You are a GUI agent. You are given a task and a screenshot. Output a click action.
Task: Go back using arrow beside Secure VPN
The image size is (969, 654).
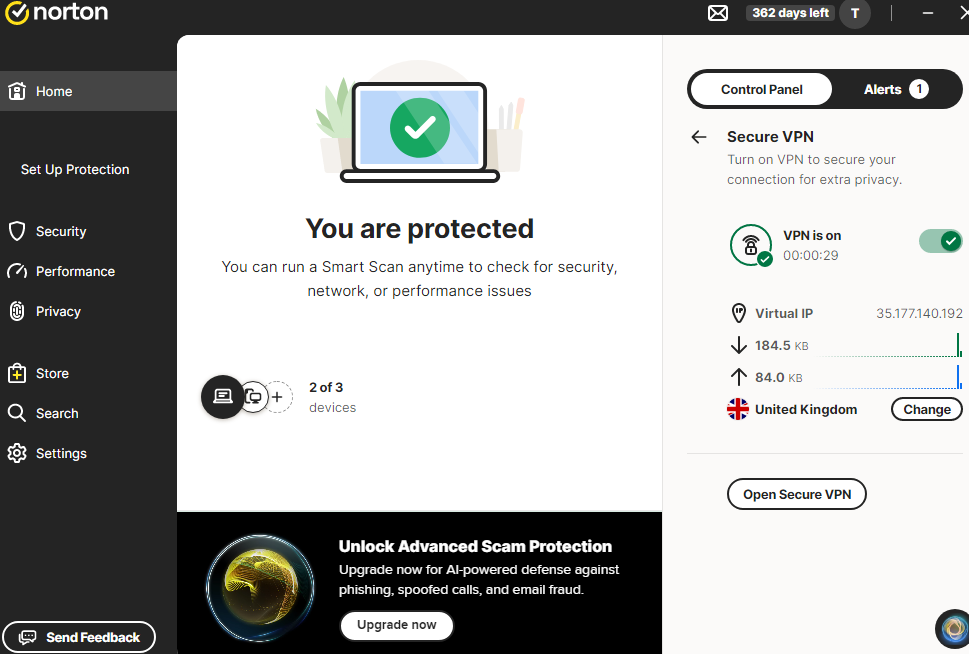(x=699, y=137)
